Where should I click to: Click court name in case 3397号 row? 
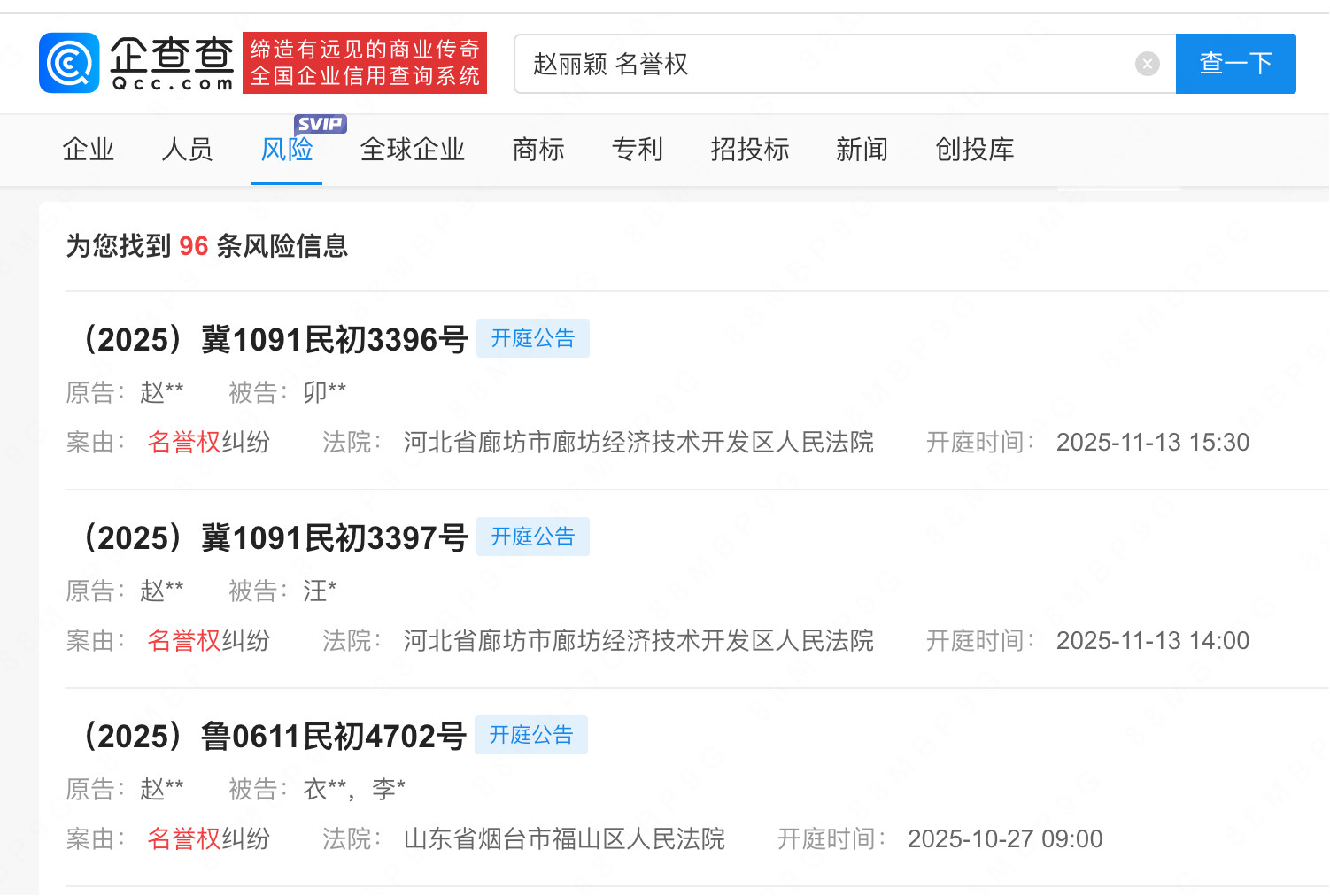[x=638, y=640]
